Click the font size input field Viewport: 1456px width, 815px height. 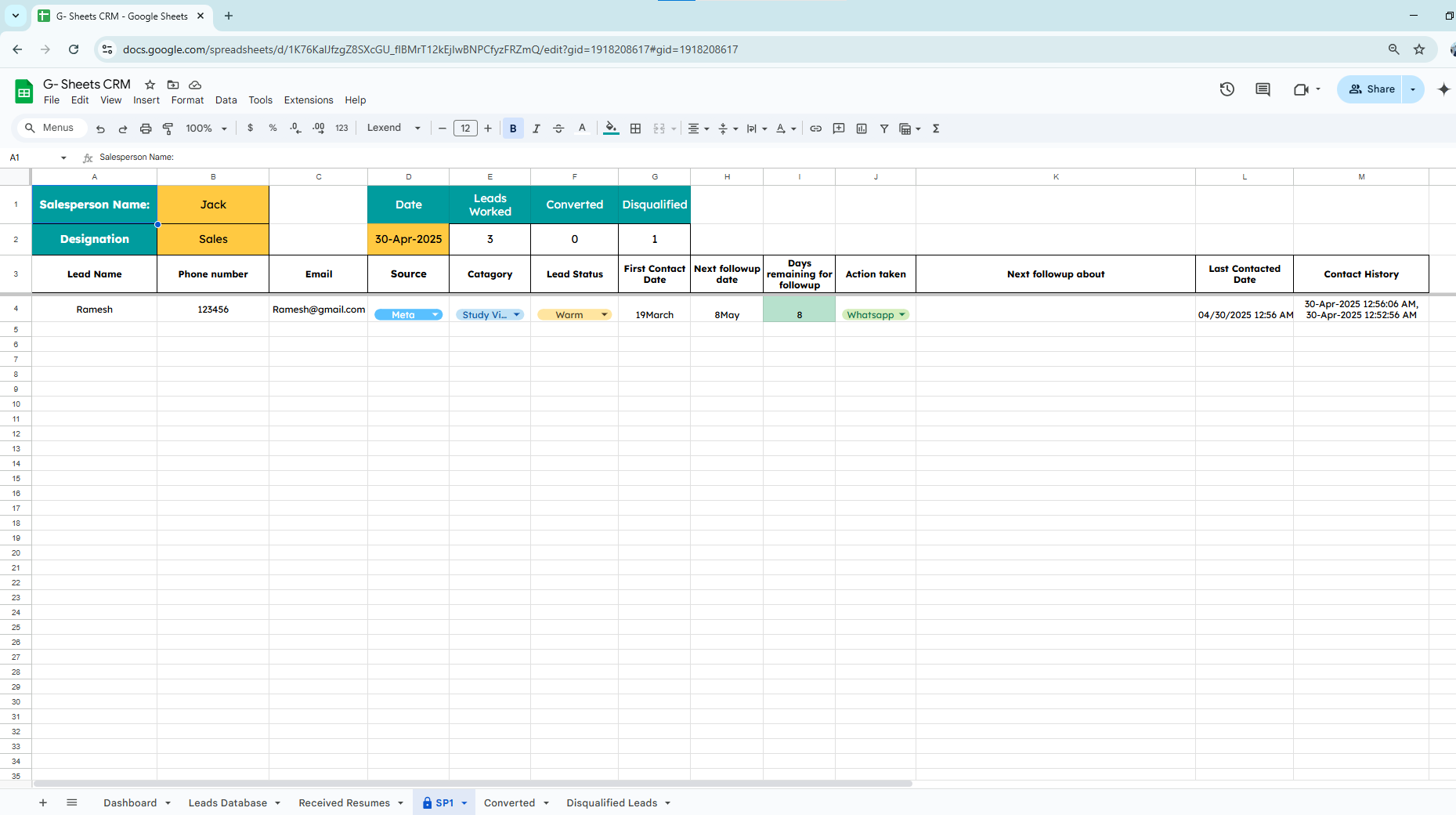465,129
